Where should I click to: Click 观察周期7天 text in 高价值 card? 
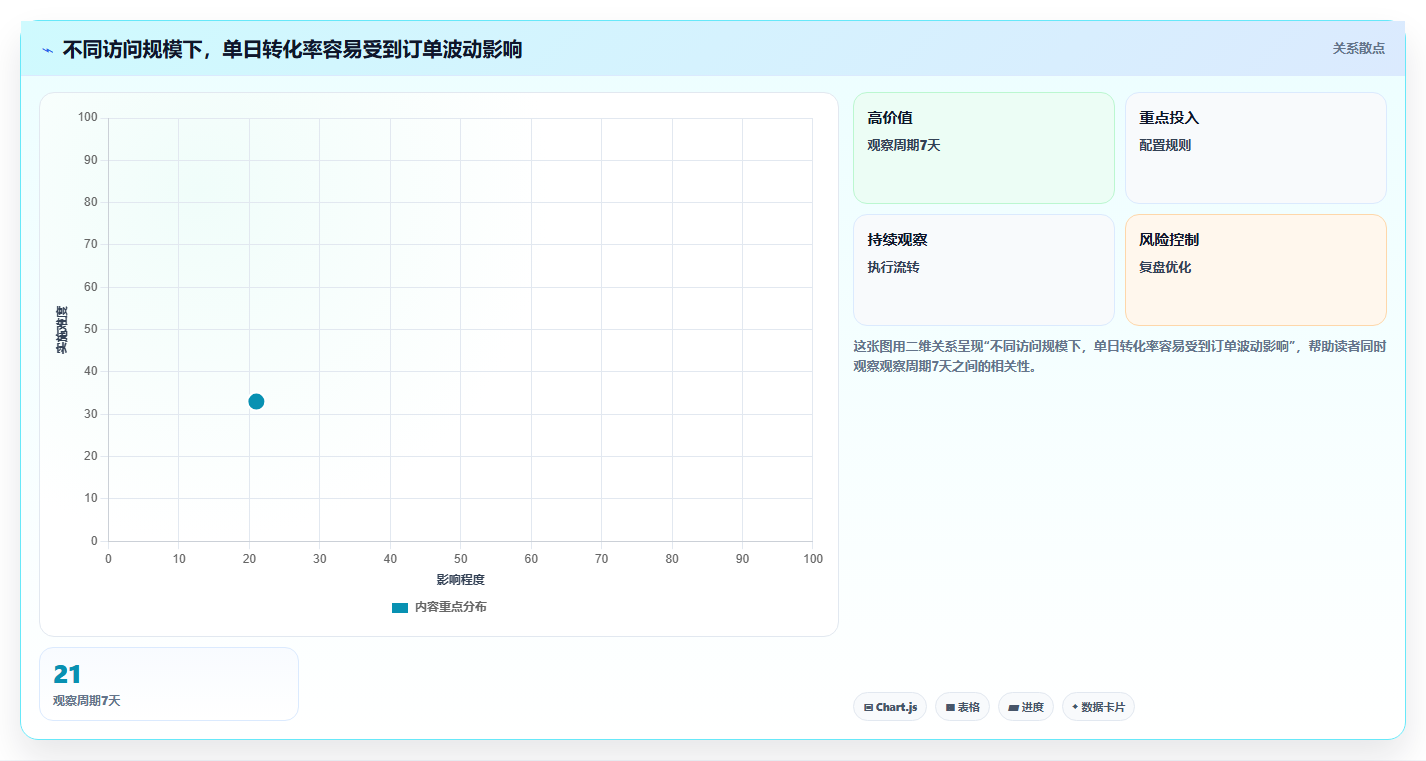click(904, 145)
